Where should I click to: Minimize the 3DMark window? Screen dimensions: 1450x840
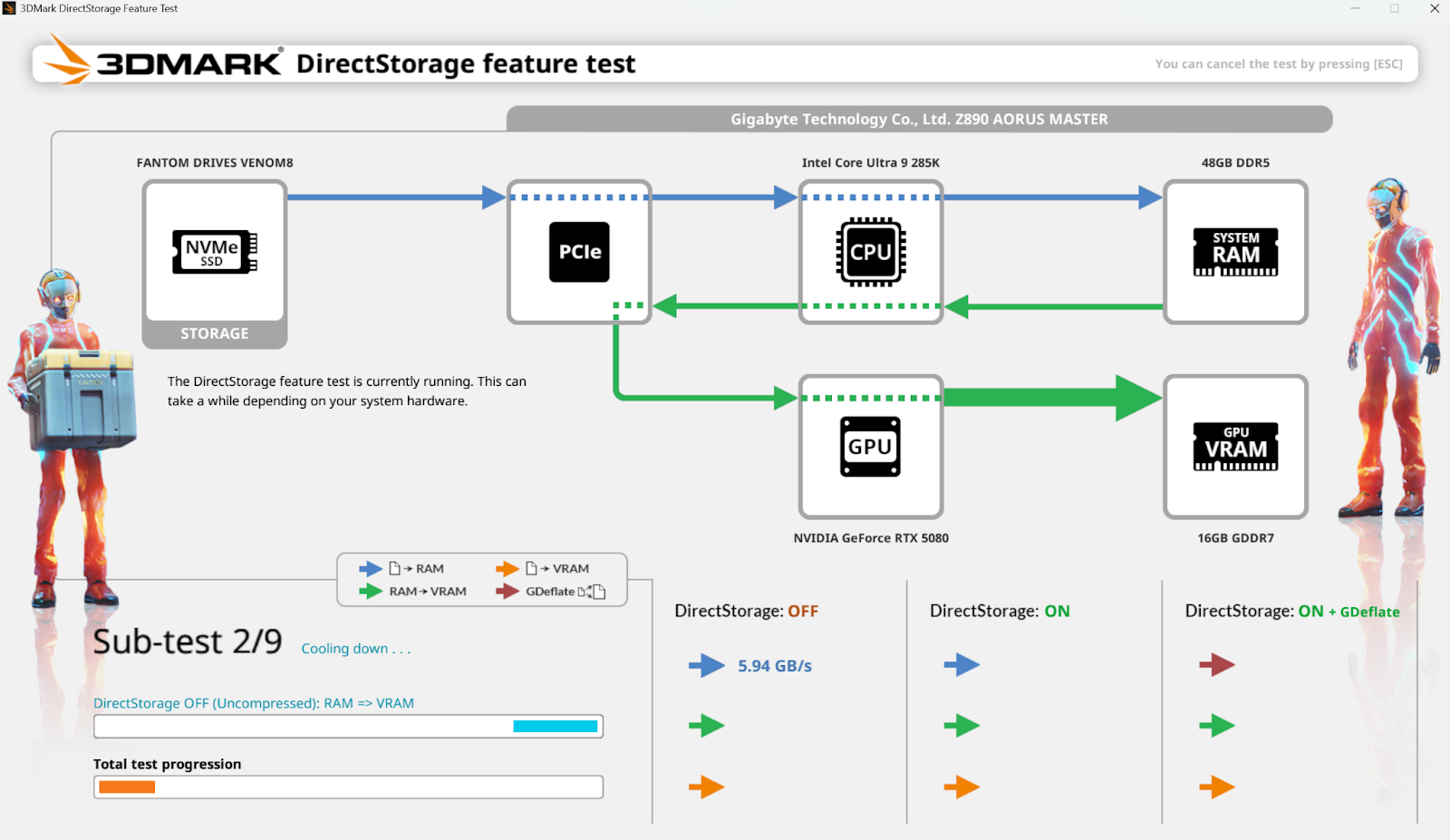(x=1355, y=8)
